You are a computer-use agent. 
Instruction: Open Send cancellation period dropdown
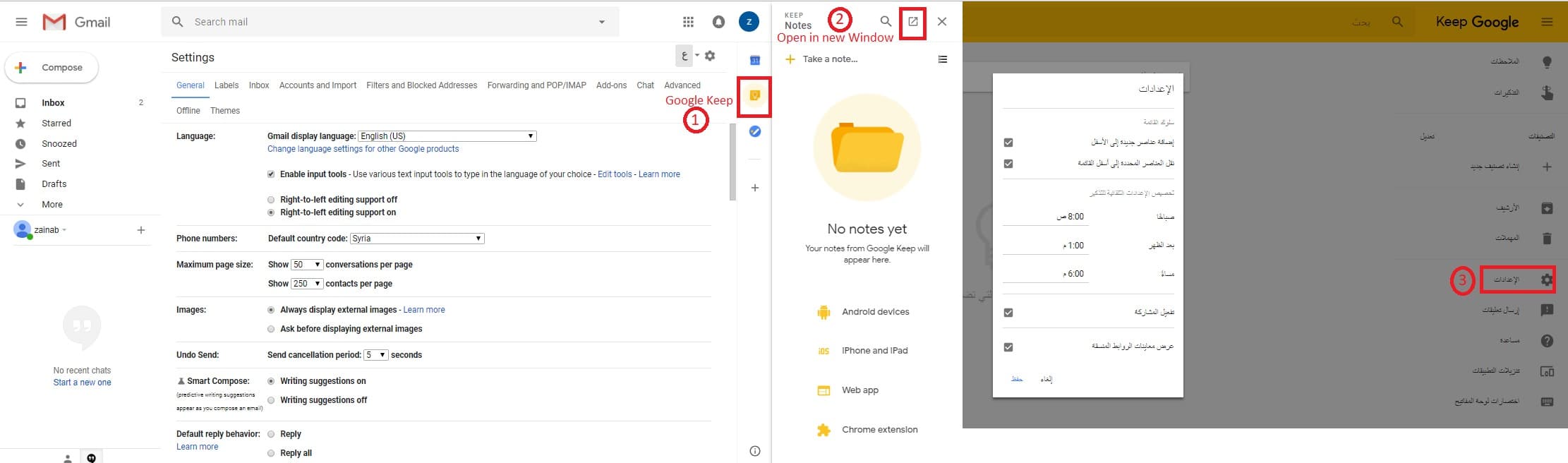coord(376,355)
